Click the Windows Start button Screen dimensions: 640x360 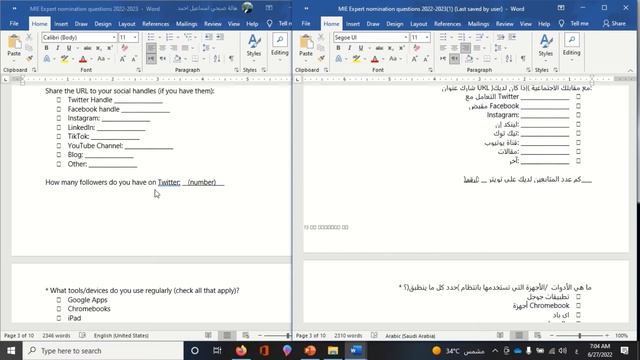click(11, 351)
